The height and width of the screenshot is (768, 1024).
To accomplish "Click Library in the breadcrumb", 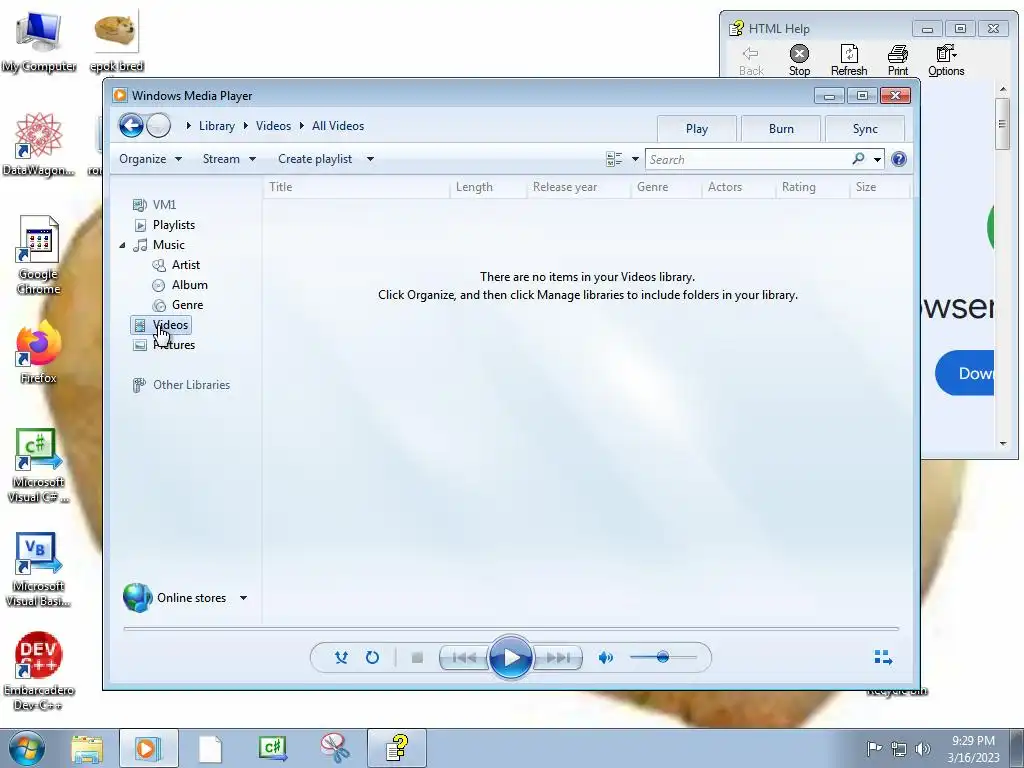I will (x=217, y=126).
